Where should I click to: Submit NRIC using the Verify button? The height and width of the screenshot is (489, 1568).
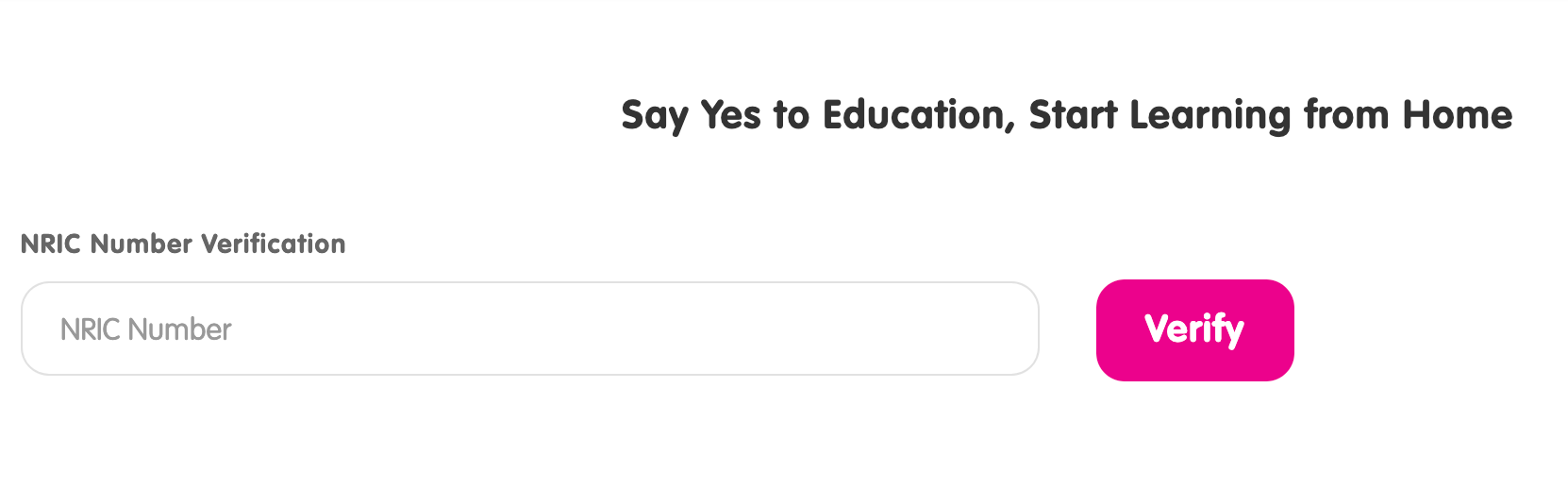(1194, 329)
